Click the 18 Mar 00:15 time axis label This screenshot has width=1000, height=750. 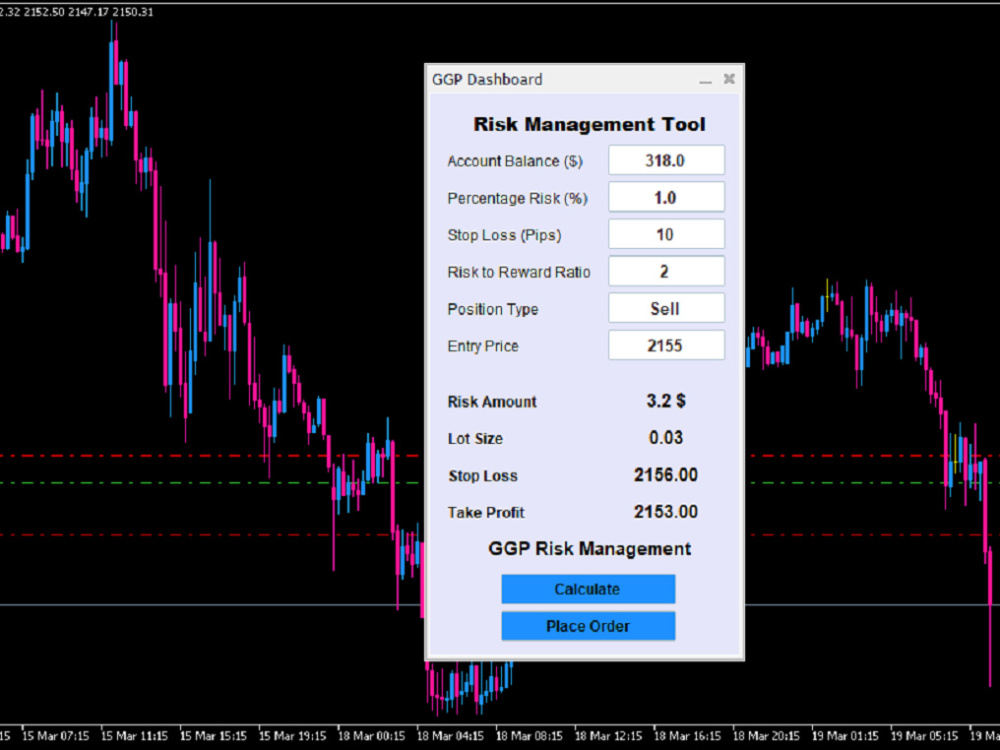(371, 736)
